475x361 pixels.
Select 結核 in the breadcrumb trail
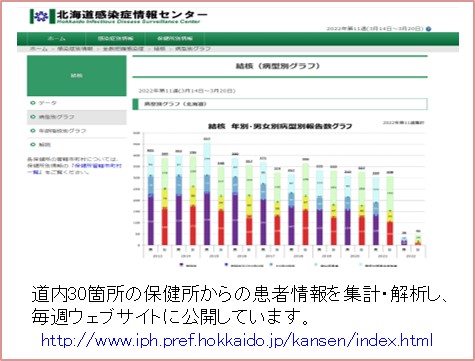click(159, 49)
